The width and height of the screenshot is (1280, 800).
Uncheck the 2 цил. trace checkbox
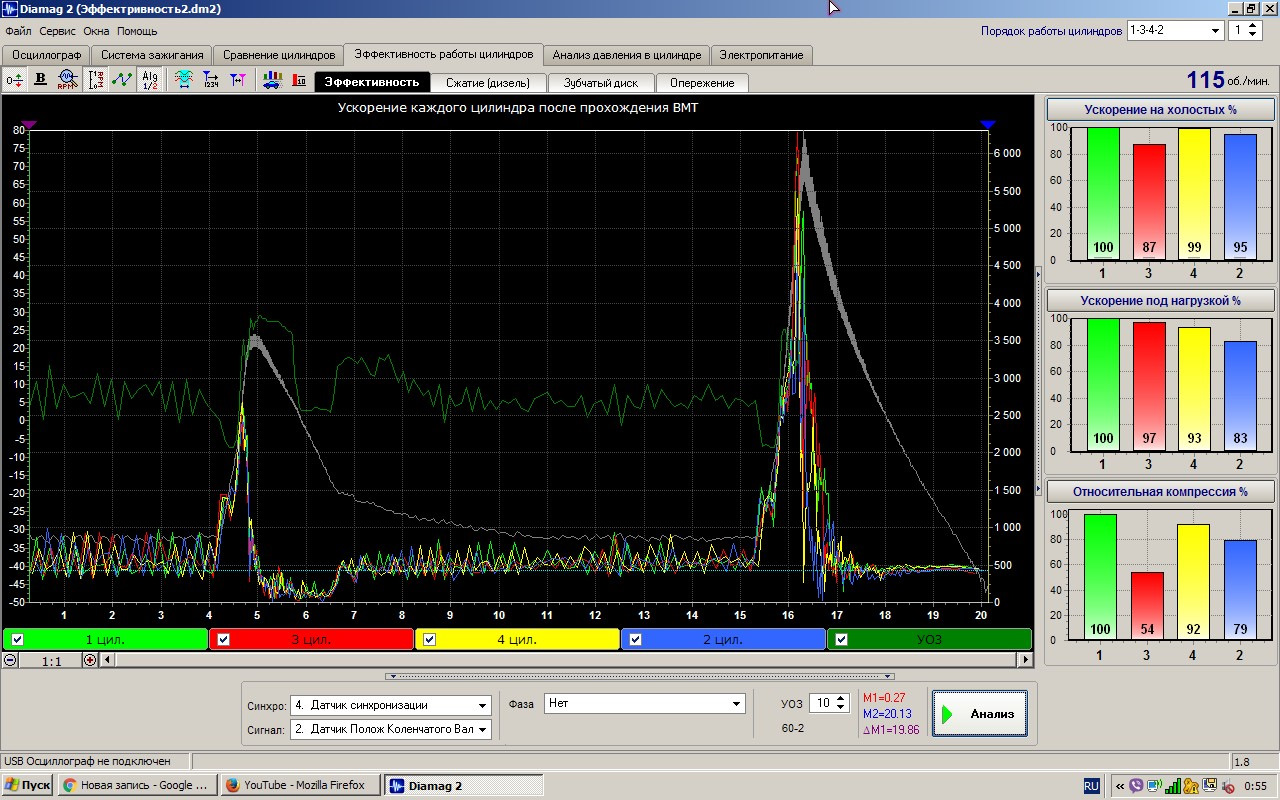coord(636,640)
